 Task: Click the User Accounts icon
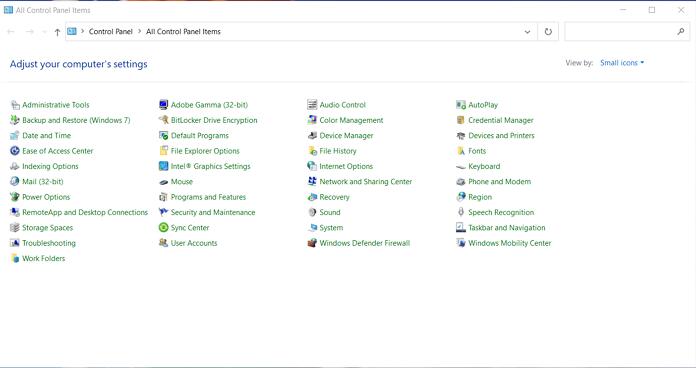(x=163, y=243)
